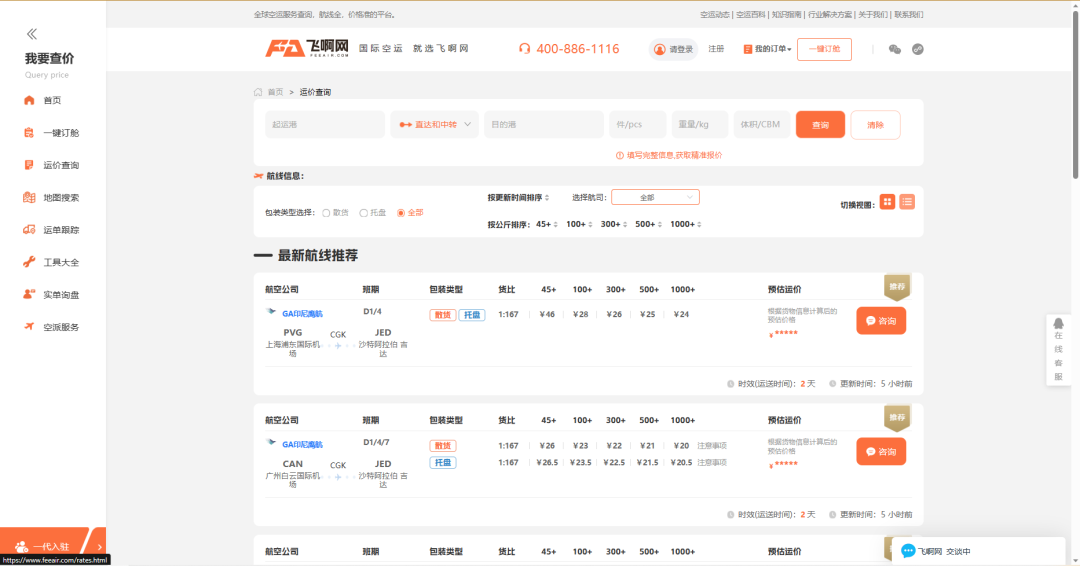Sort by 按更新时间排序

(518, 198)
